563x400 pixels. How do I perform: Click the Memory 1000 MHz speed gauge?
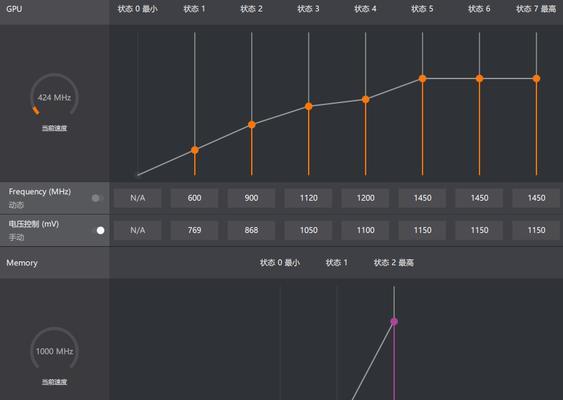tap(54, 348)
